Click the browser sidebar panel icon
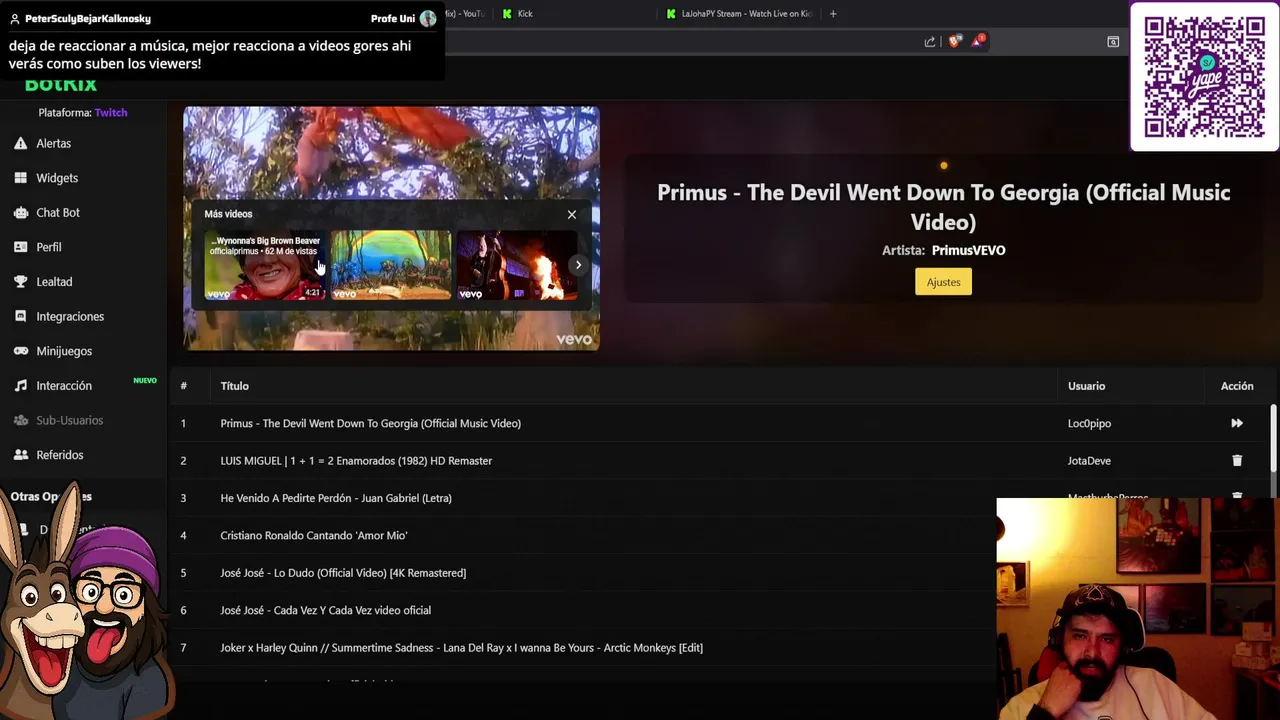Image resolution: width=1280 pixels, height=720 pixels. [x=1113, y=41]
